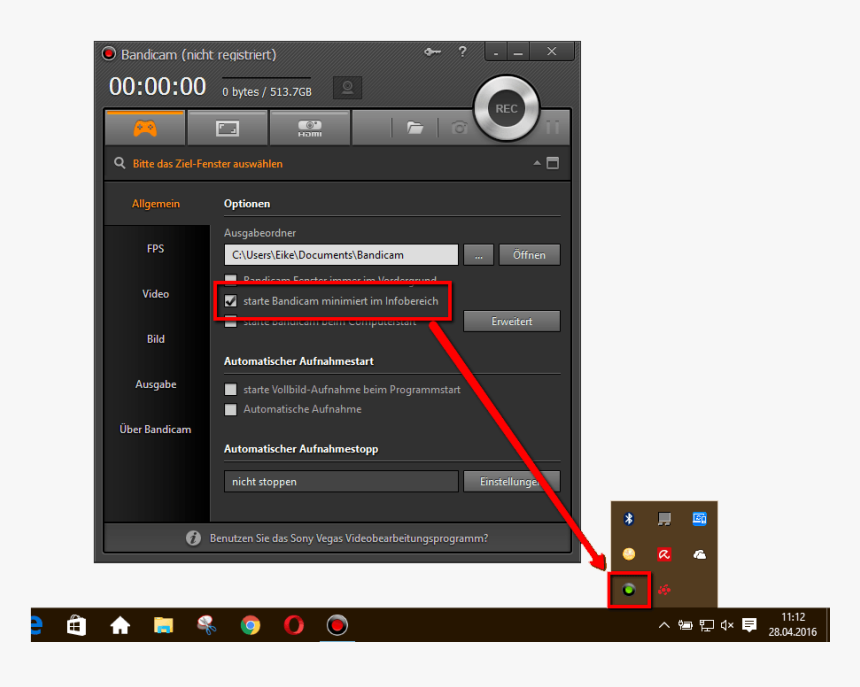The image size is (860, 687).
Task: Click the magnifier target search icon
Action: pyautogui.click(x=119, y=163)
